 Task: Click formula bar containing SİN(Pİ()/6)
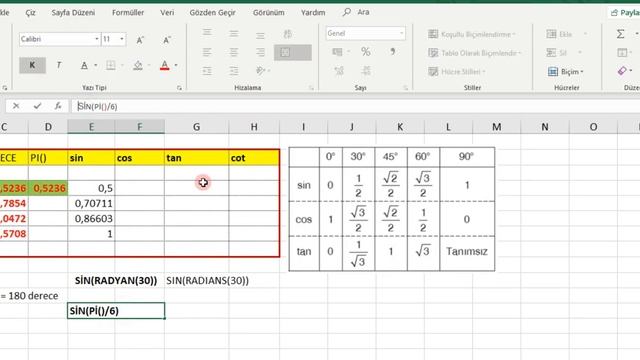tap(355, 106)
